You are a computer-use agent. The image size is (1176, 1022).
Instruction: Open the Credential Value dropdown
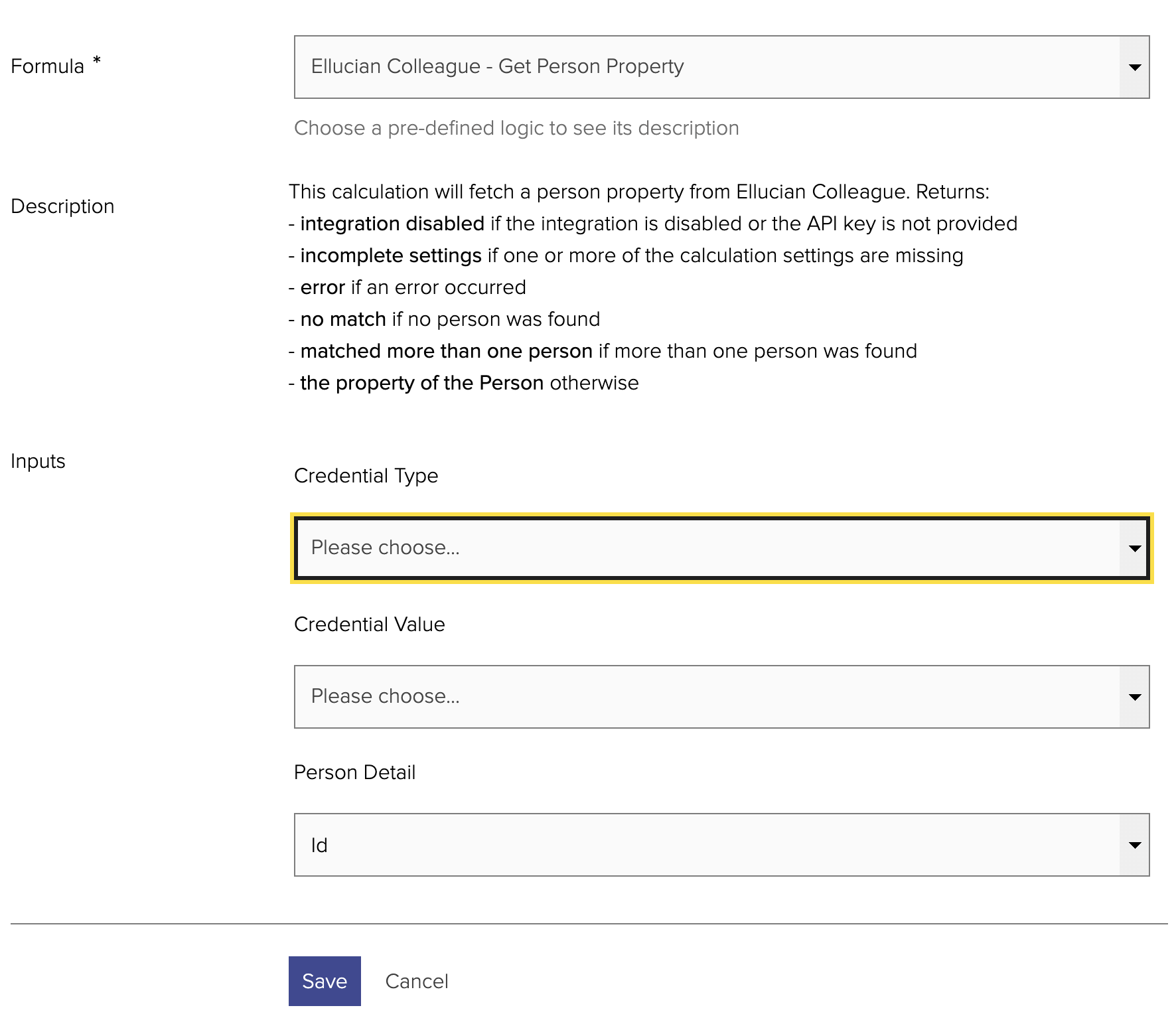pos(721,697)
